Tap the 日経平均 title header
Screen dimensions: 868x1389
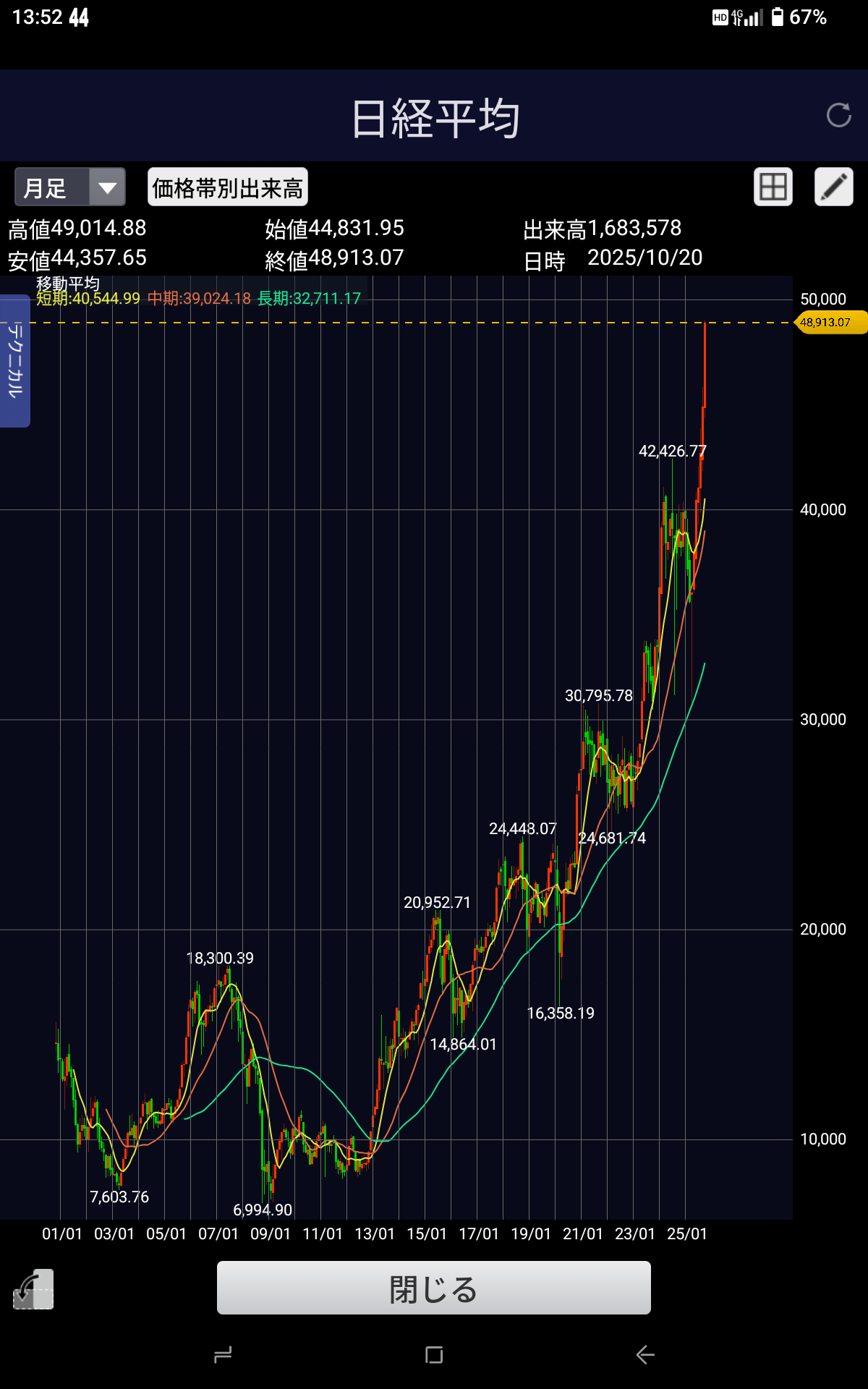[434, 118]
